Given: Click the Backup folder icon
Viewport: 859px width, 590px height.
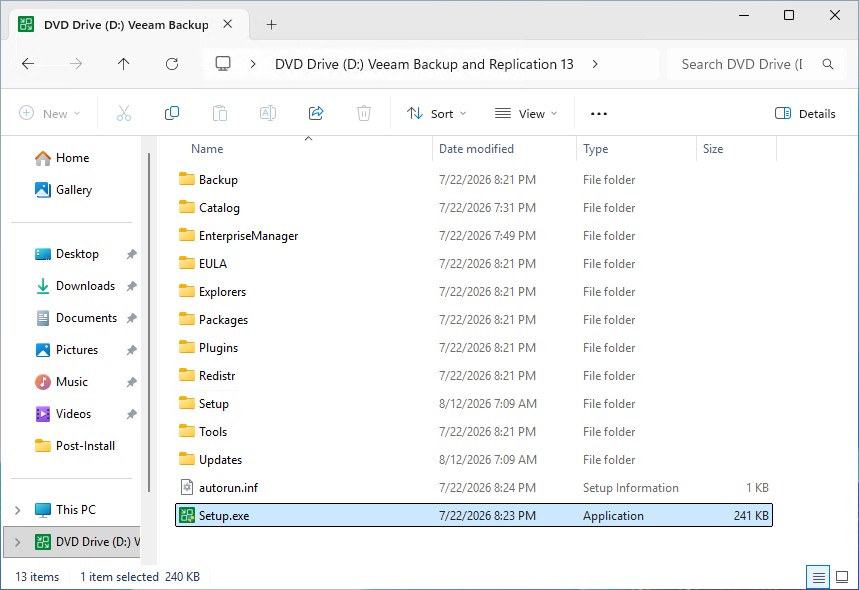Looking at the screenshot, I should (187, 179).
